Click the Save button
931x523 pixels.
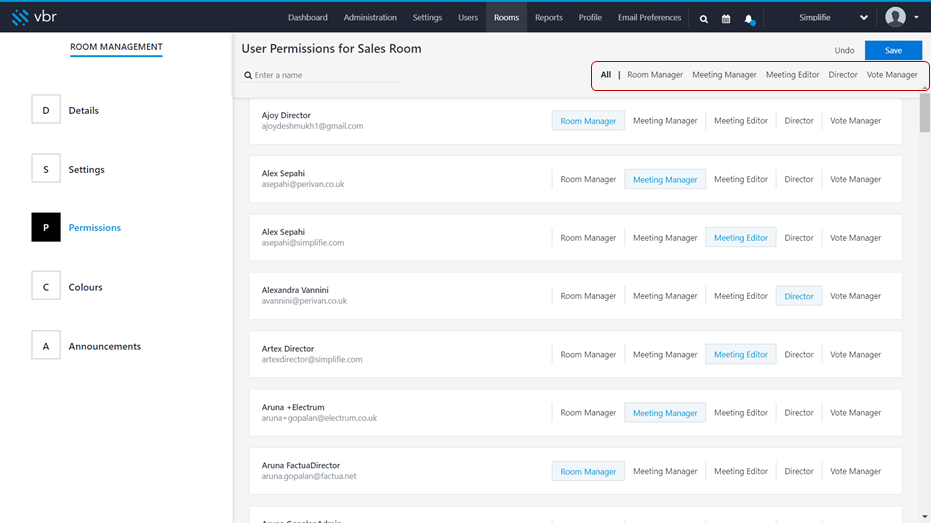(x=893, y=50)
